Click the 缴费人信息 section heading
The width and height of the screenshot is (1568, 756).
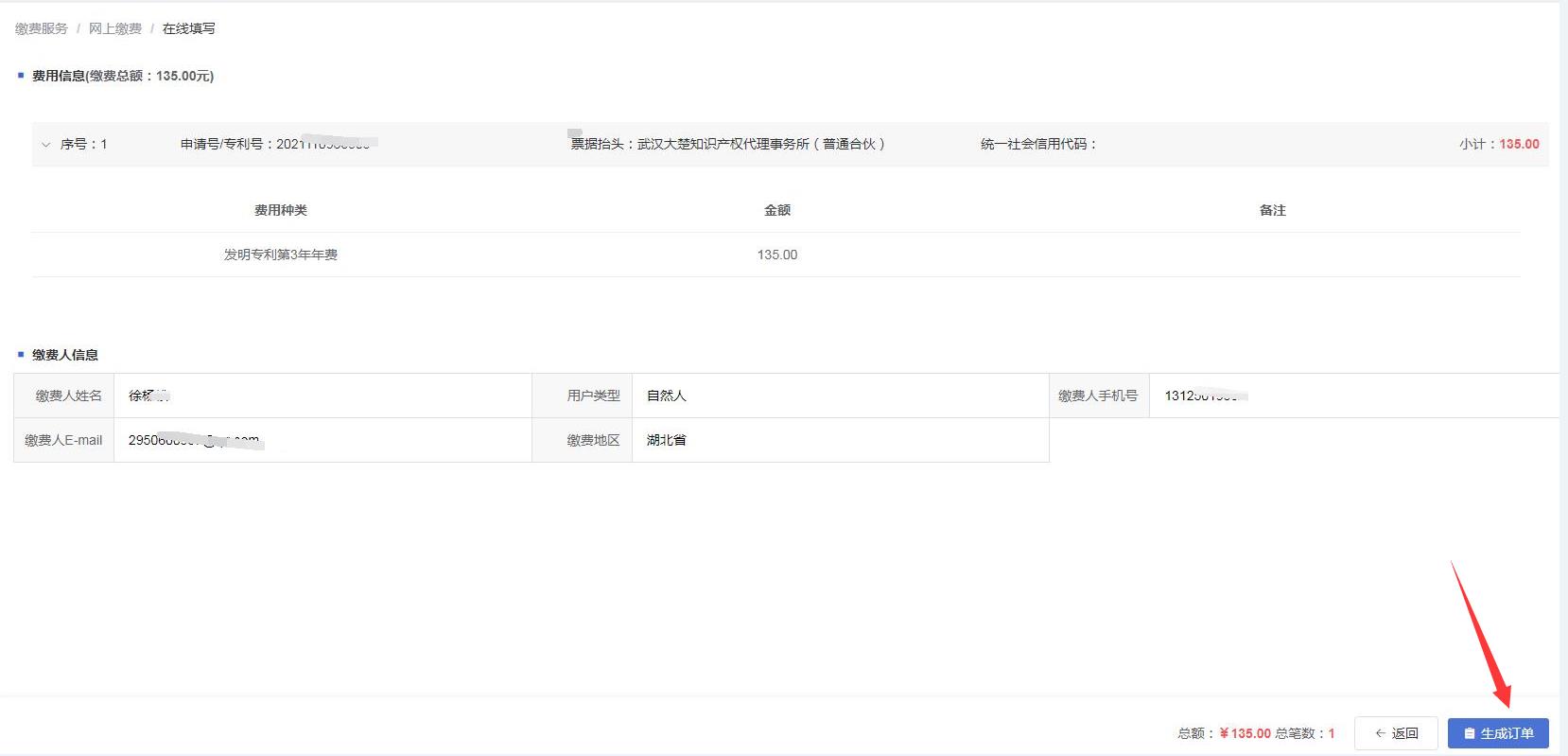[x=65, y=355]
